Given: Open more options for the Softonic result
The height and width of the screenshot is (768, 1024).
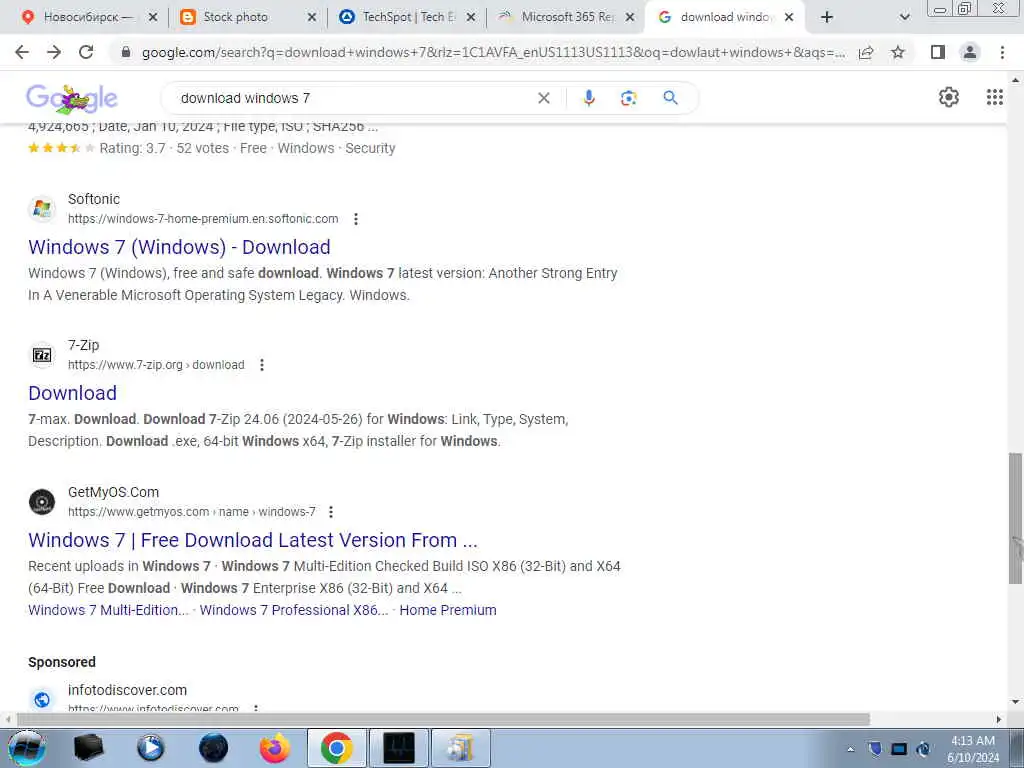Looking at the screenshot, I should [355, 219].
